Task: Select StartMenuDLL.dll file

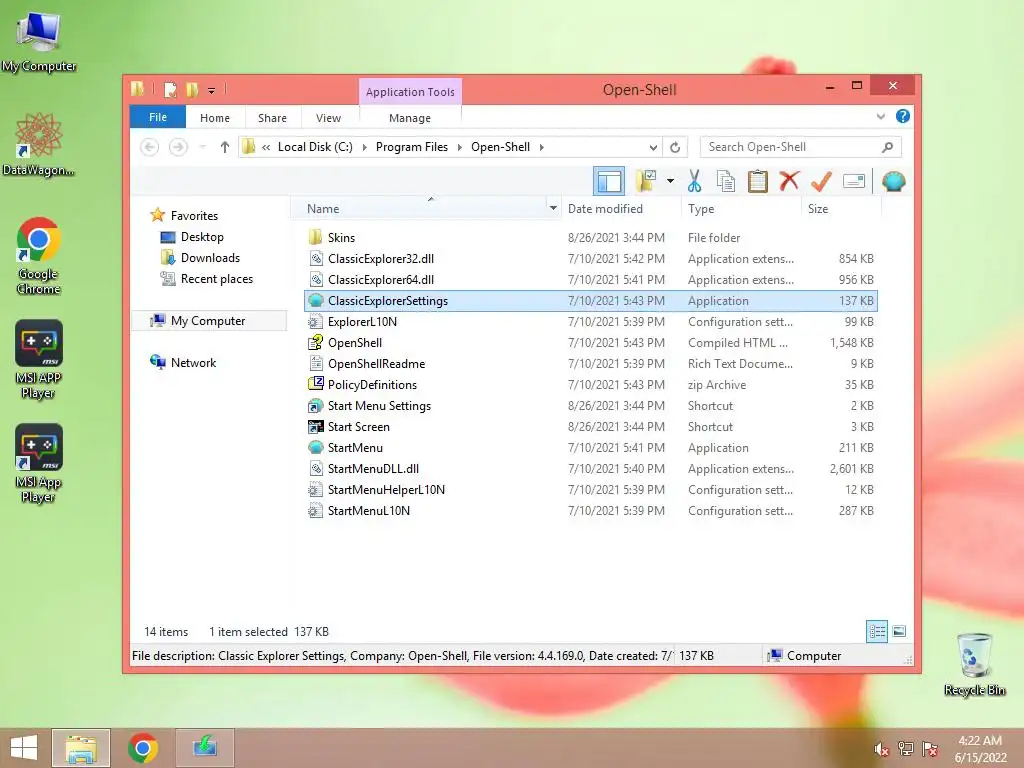Action: point(590,468)
